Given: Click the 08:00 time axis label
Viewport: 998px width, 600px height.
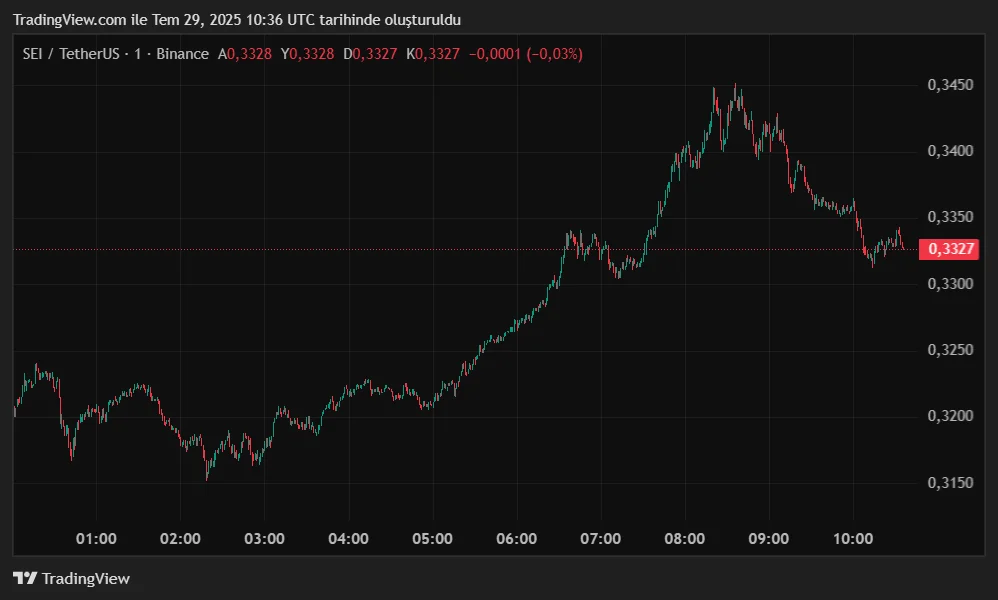Looking at the screenshot, I should pyautogui.click(x=685, y=539).
